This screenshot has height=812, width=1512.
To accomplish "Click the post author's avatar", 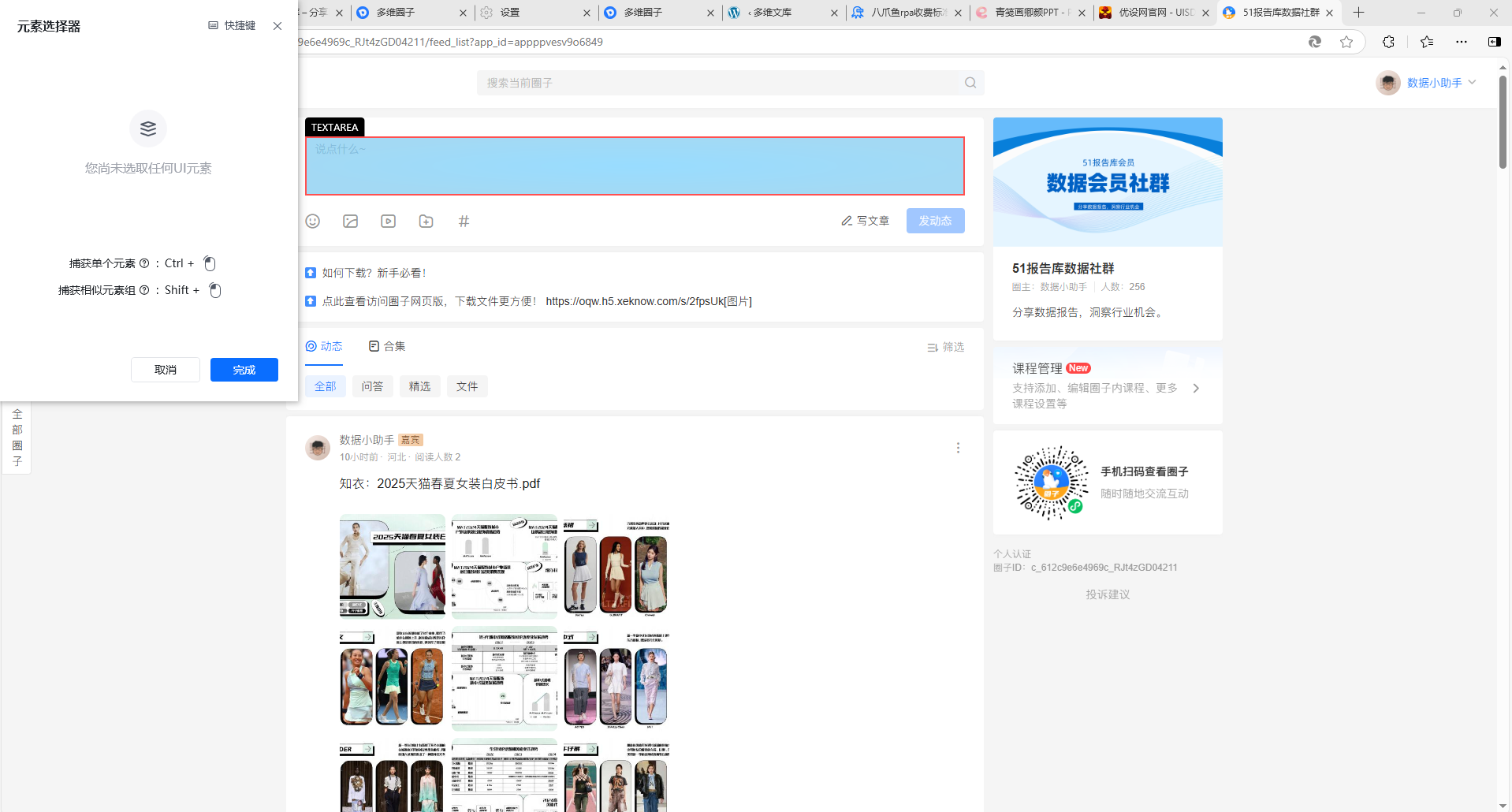I will click(318, 448).
